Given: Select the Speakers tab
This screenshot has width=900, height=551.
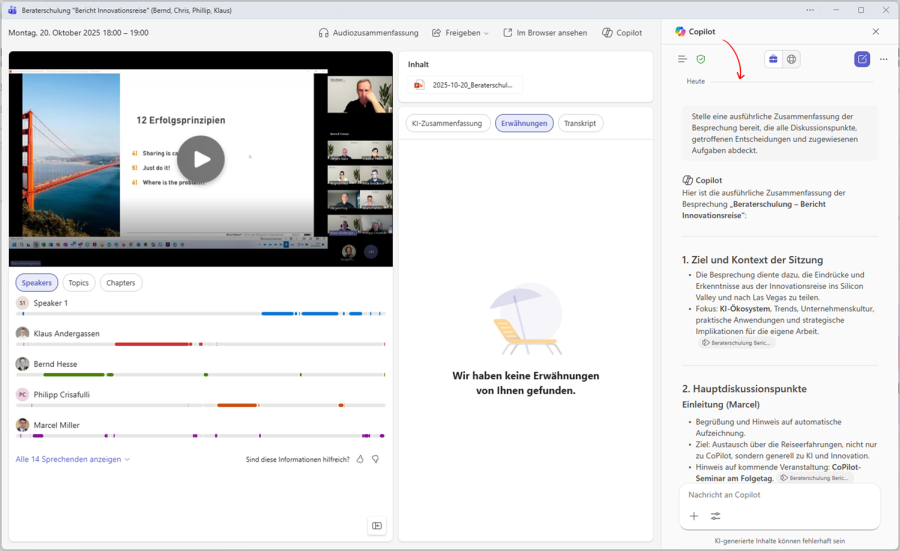Looking at the screenshot, I should click(37, 282).
